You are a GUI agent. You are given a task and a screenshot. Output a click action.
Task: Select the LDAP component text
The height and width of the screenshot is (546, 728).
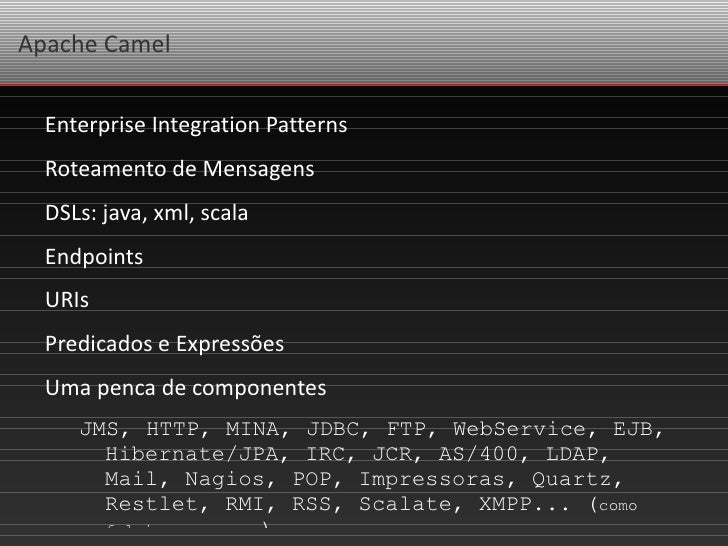click(571, 455)
